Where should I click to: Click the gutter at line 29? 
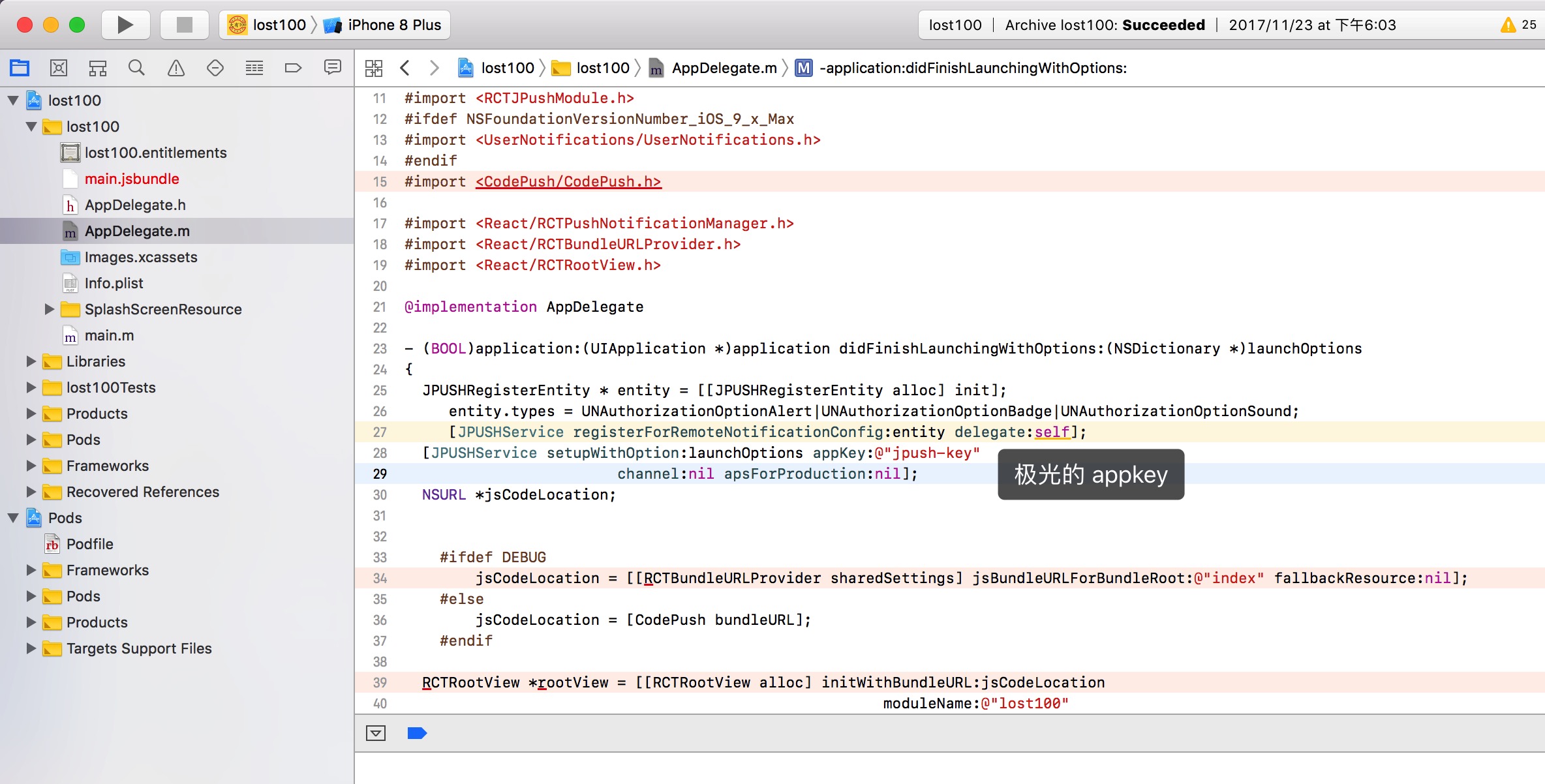point(380,474)
